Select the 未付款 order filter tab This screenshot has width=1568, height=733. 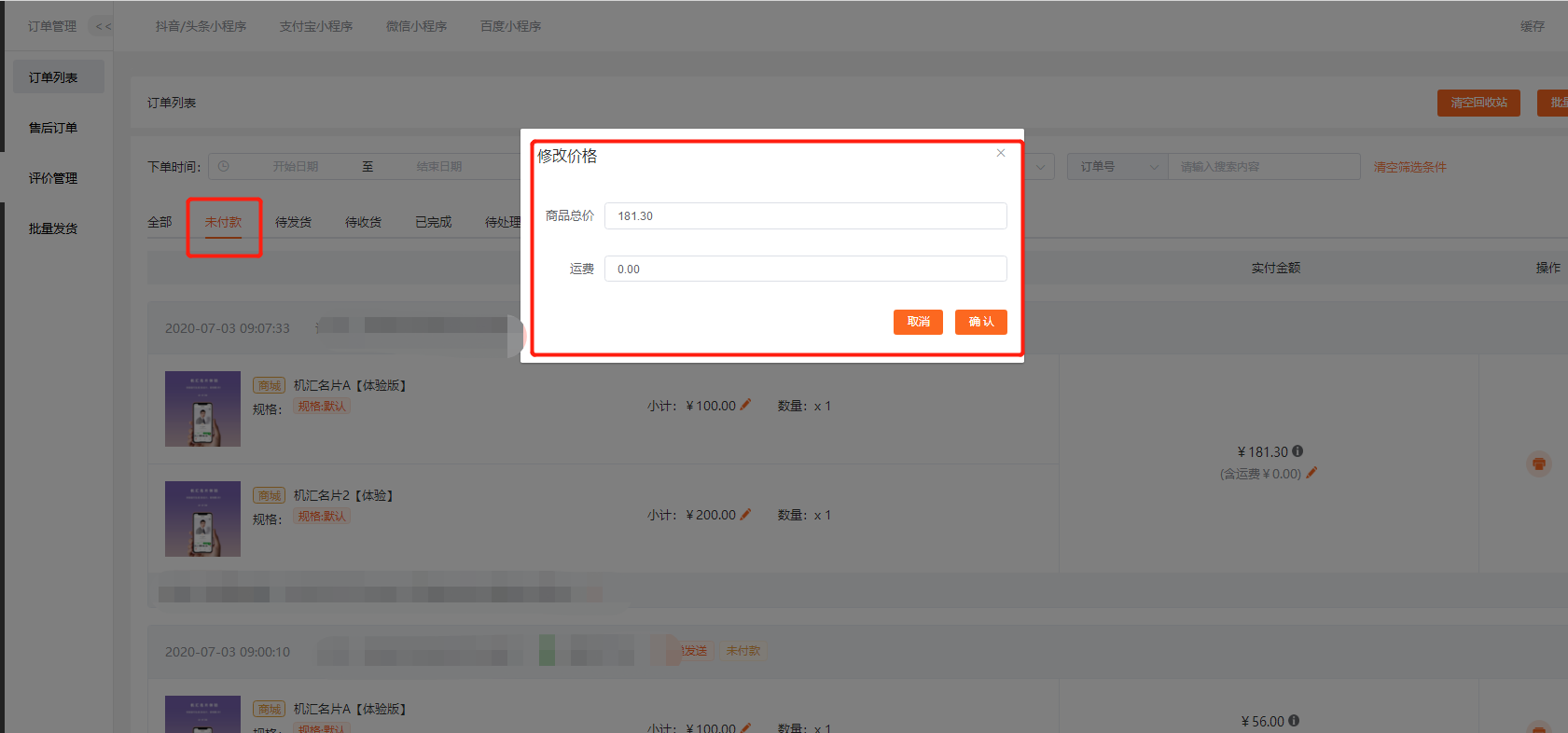[x=223, y=222]
